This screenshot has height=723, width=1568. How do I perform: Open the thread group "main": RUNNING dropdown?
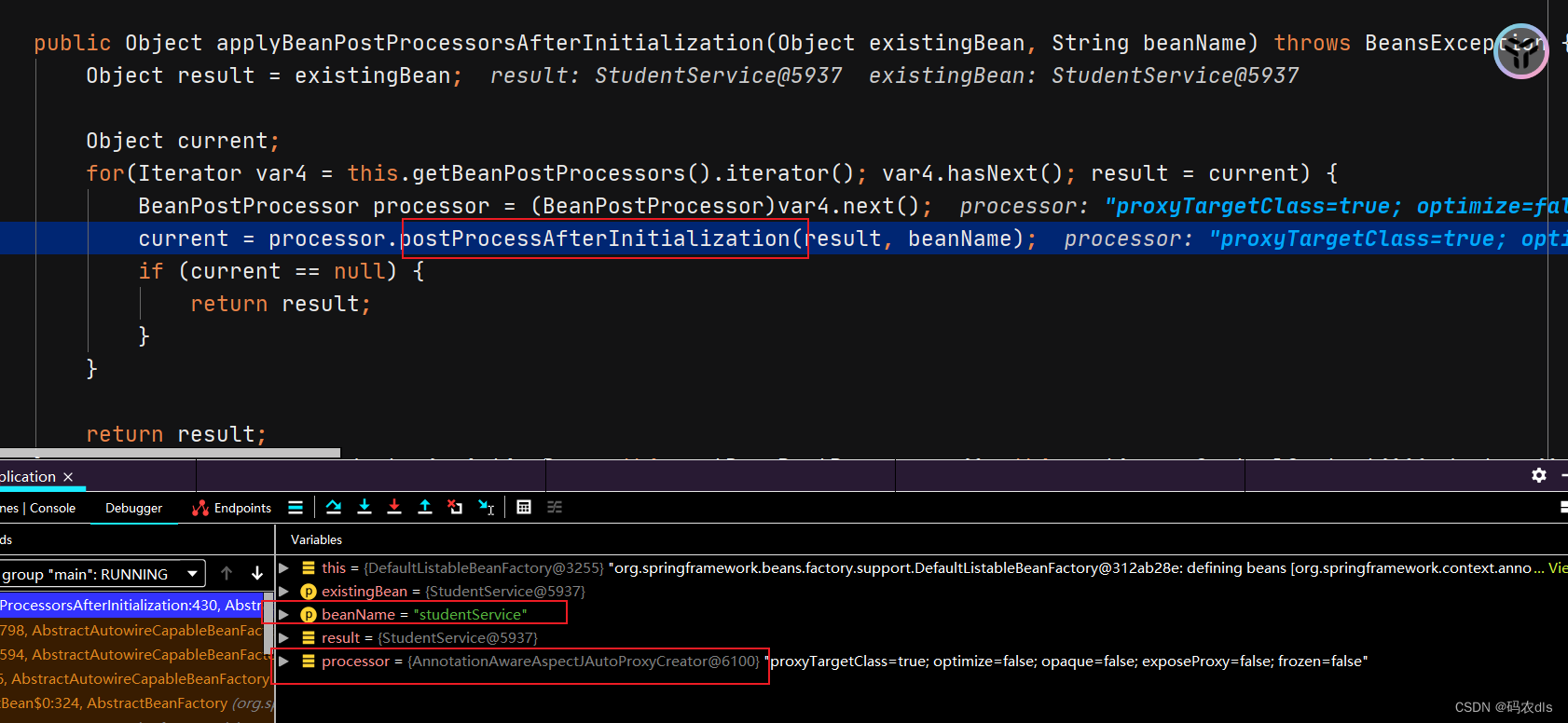click(101, 574)
